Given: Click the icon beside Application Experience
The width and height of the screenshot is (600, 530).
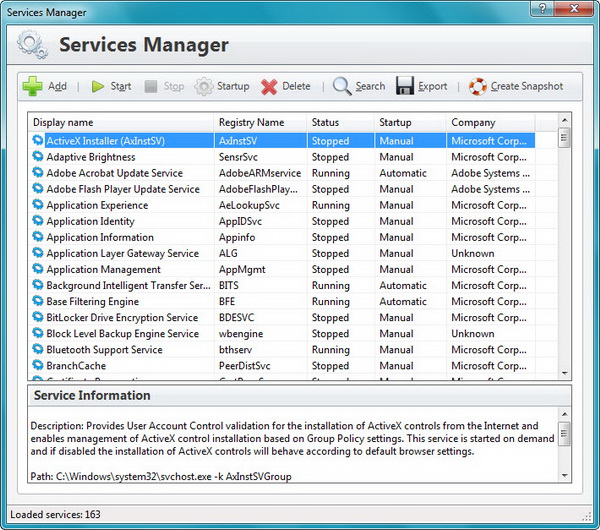Looking at the screenshot, I should [38, 205].
